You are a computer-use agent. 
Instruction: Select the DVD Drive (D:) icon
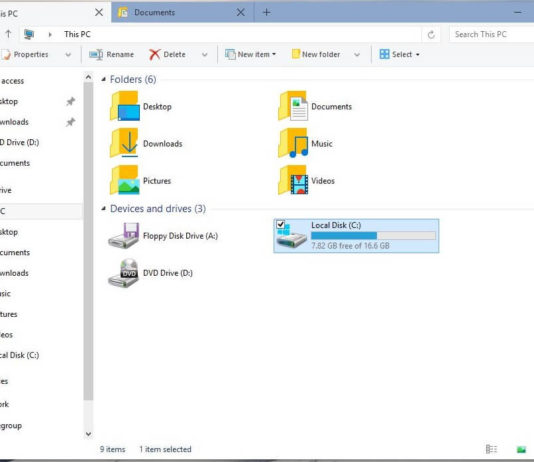coord(124,273)
